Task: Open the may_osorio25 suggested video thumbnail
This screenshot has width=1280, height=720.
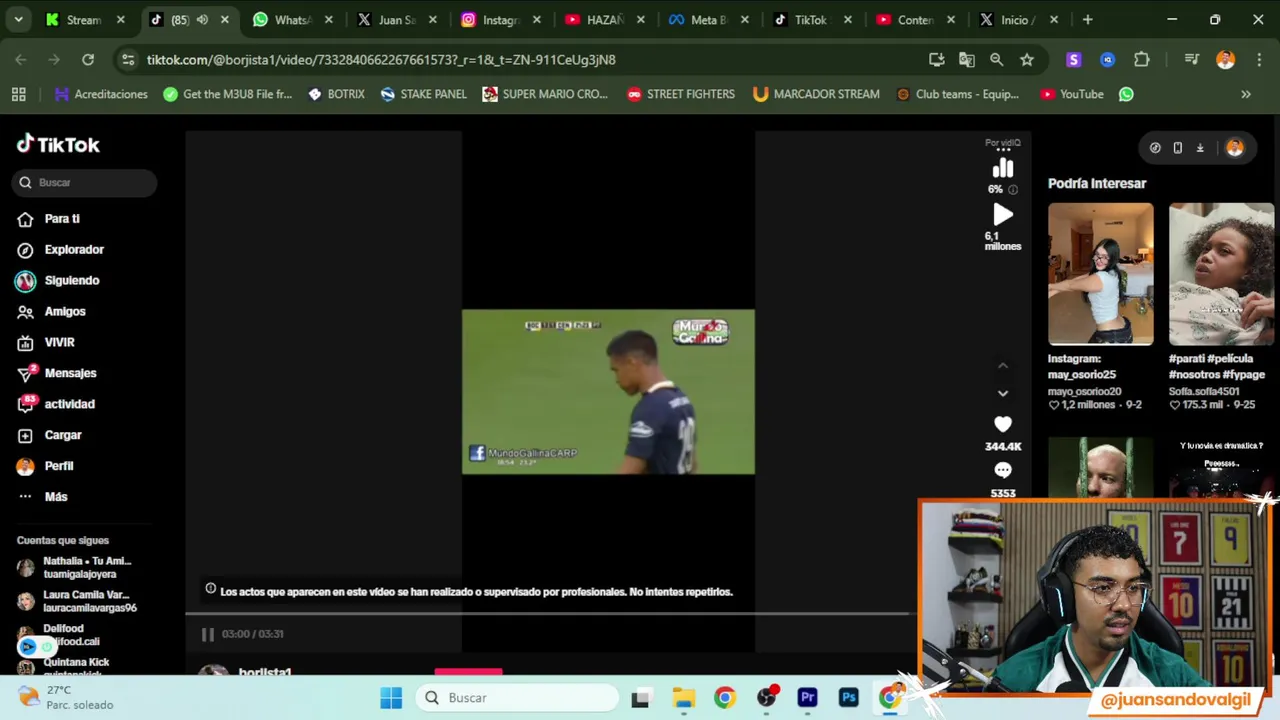Action: click(x=1100, y=274)
